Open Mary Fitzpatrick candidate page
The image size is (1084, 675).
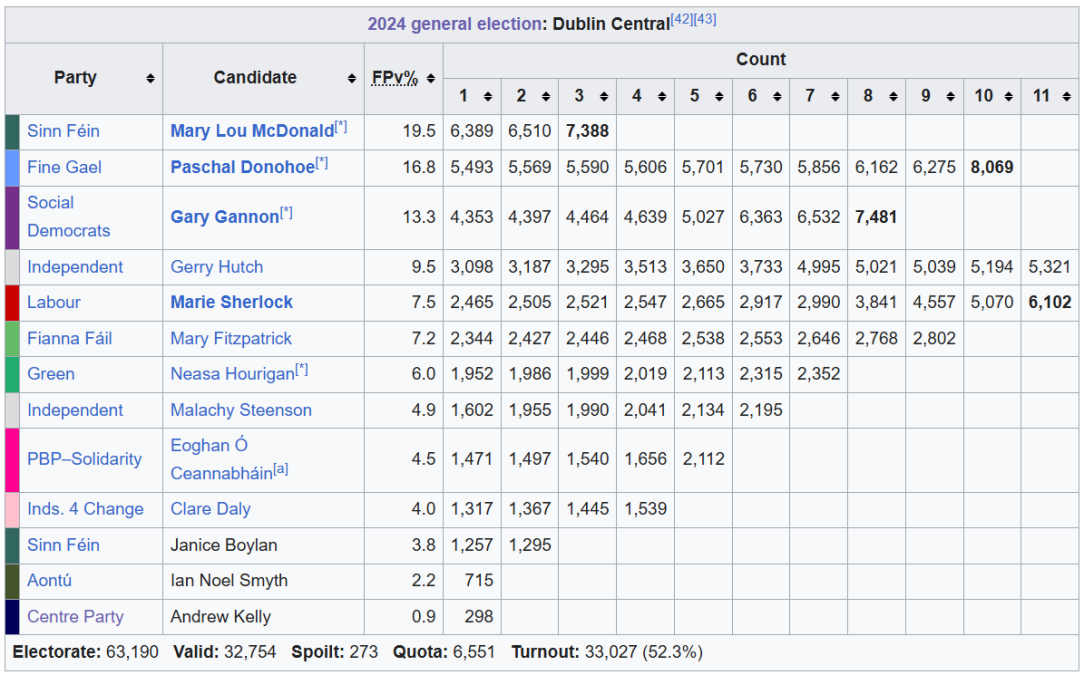click(231, 338)
